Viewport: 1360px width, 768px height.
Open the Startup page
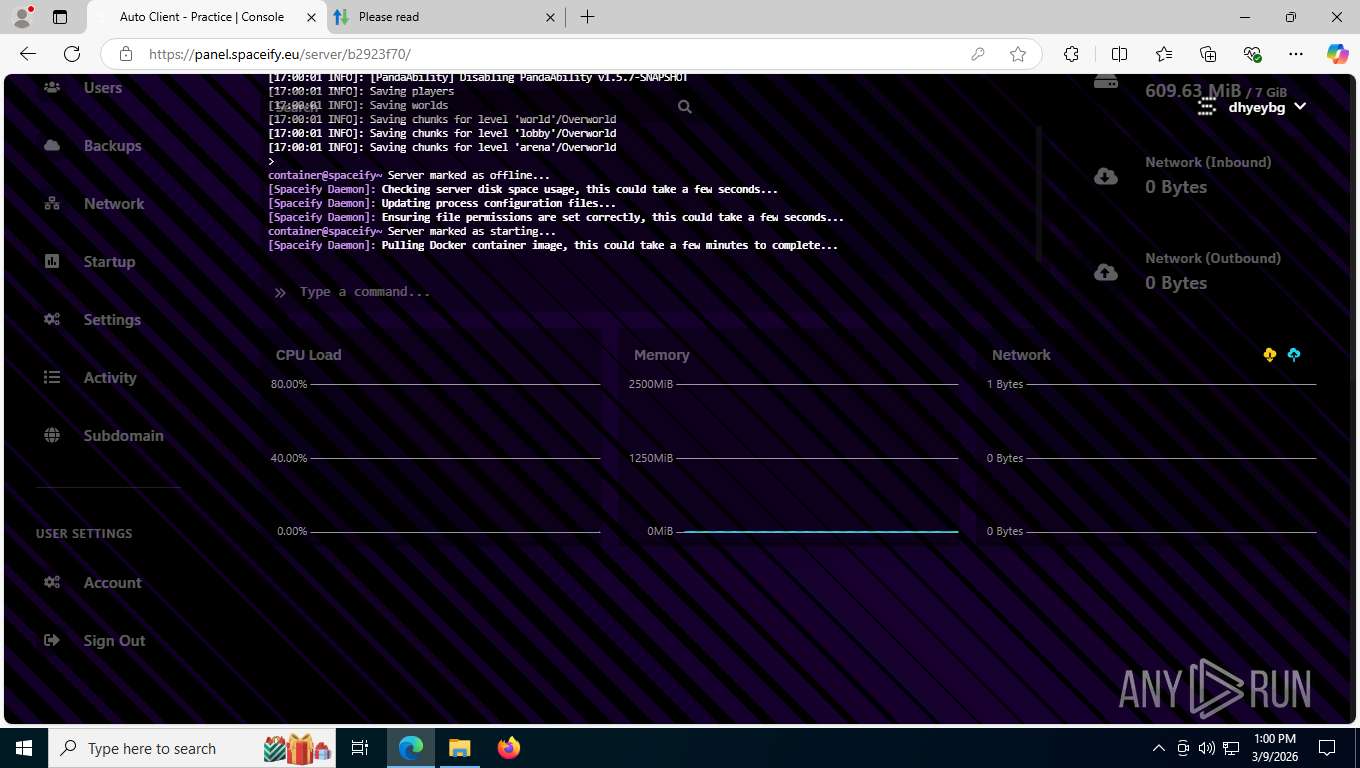click(x=109, y=262)
